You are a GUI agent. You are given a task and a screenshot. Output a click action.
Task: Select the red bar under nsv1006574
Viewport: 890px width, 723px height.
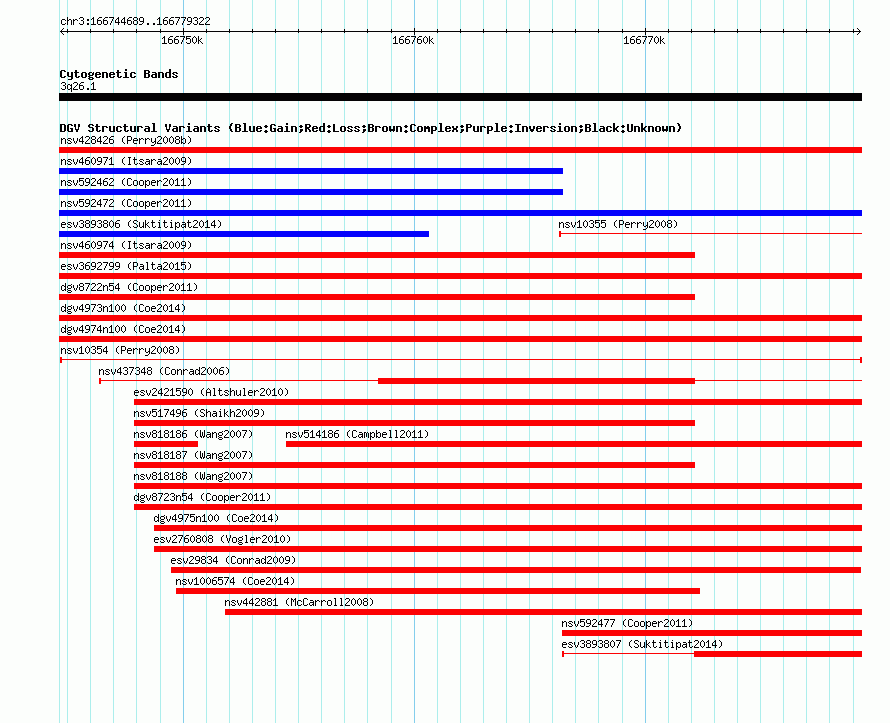(x=438, y=591)
